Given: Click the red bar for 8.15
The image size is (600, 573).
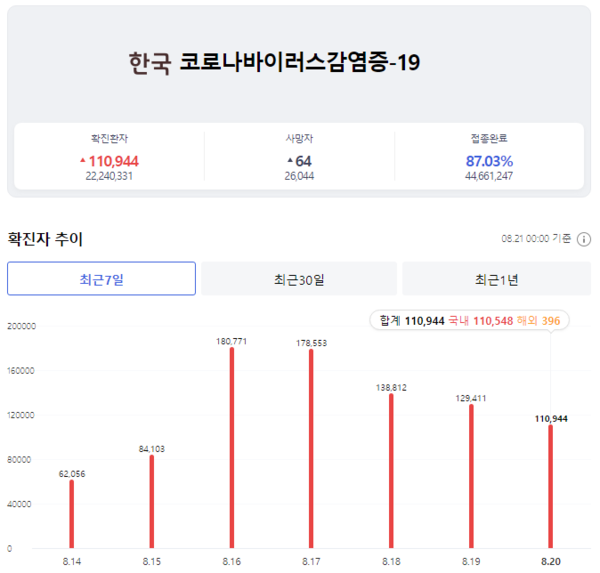Looking at the screenshot, I should click(152, 501).
